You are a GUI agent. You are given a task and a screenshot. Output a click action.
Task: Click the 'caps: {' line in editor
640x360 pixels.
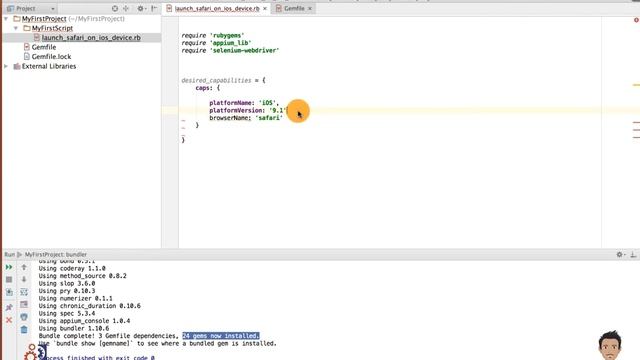point(207,88)
